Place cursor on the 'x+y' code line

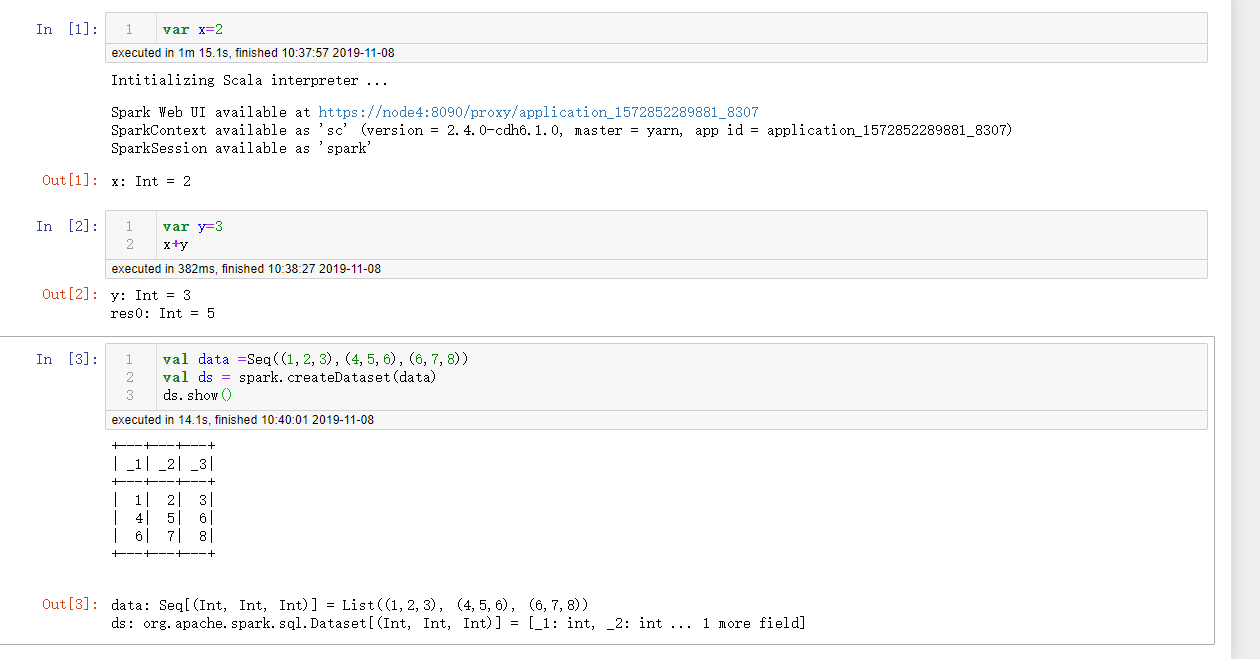pyautogui.click(x=176, y=245)
